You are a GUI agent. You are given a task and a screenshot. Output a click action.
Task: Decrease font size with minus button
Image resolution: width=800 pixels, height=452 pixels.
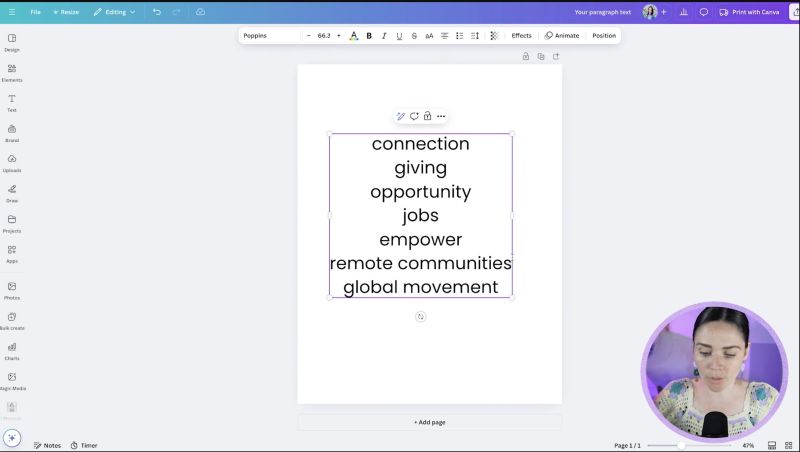click(309, 36)
